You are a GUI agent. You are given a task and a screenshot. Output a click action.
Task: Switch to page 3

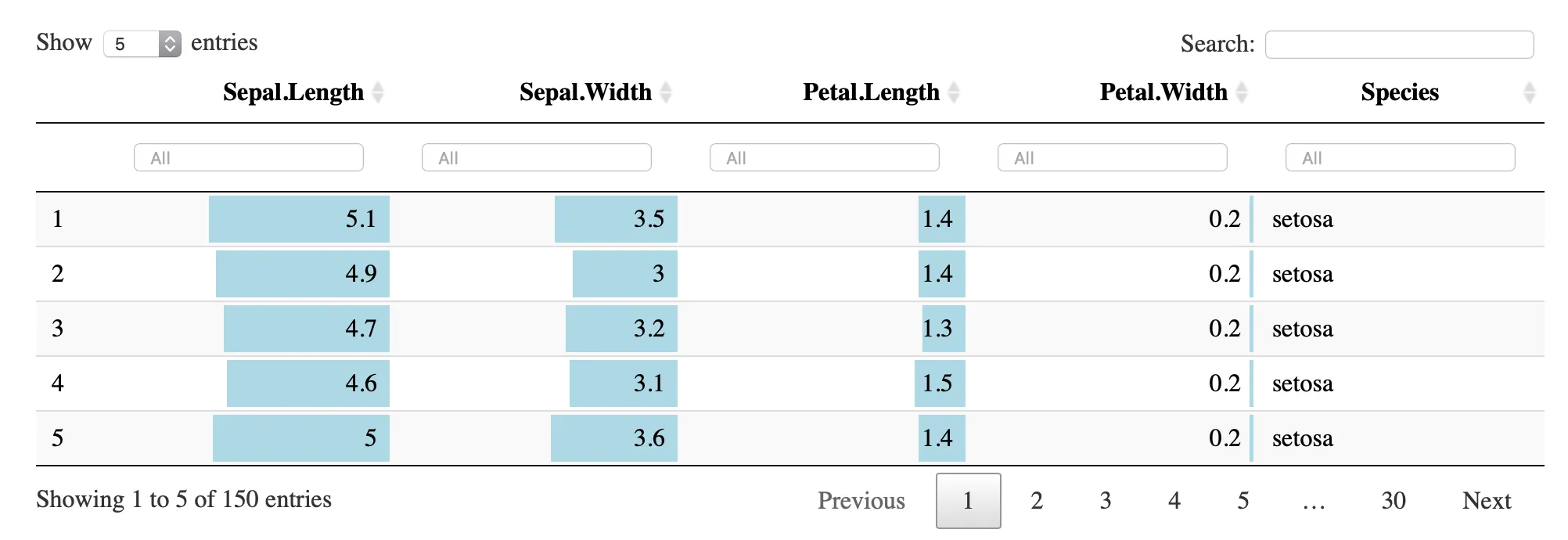(x=1106, y=501)
